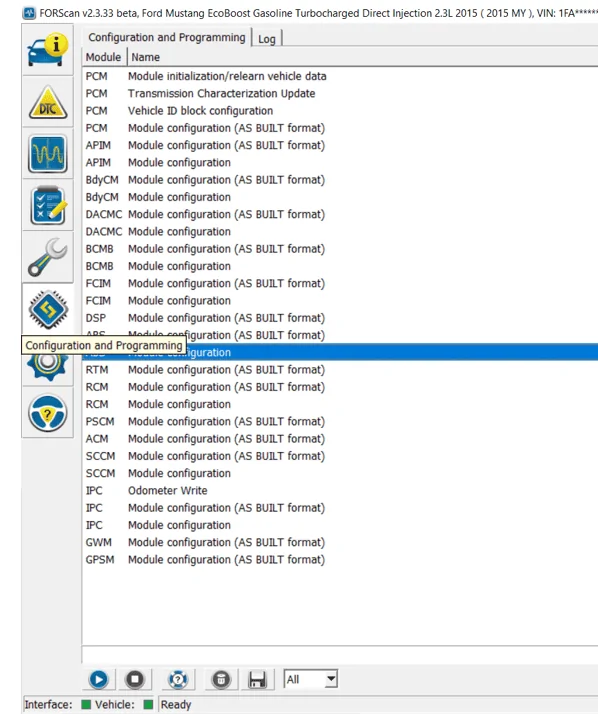Viewport: 598px width, 714px height.
Task: Click the lifebuoy help icon in toolbar
Action: coord(178,679)
